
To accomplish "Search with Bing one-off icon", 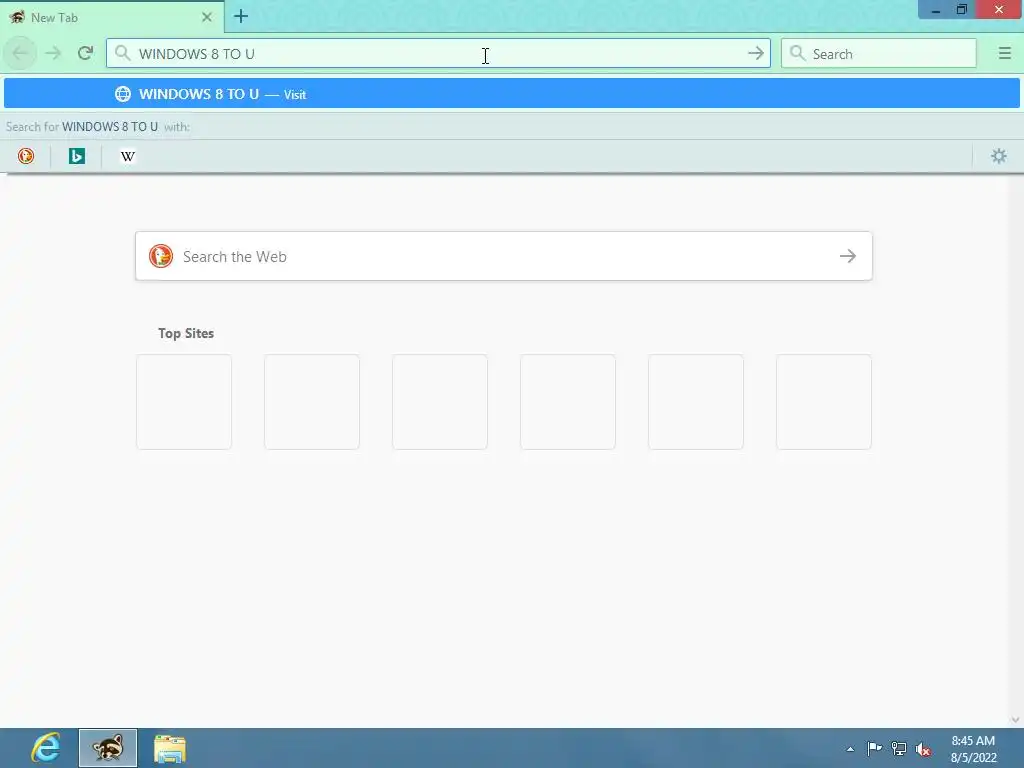I will click(x=77, y=156).
